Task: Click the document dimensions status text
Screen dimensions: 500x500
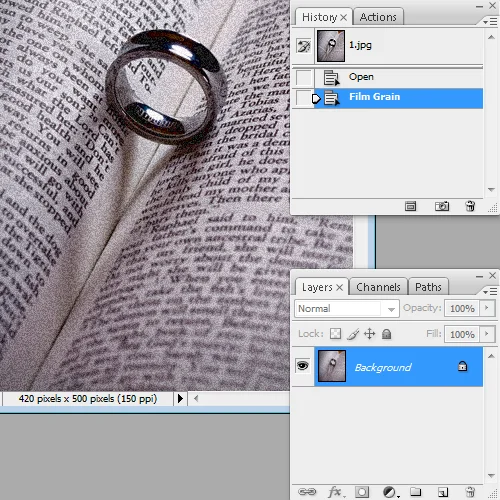Action: tap(88, 398)
